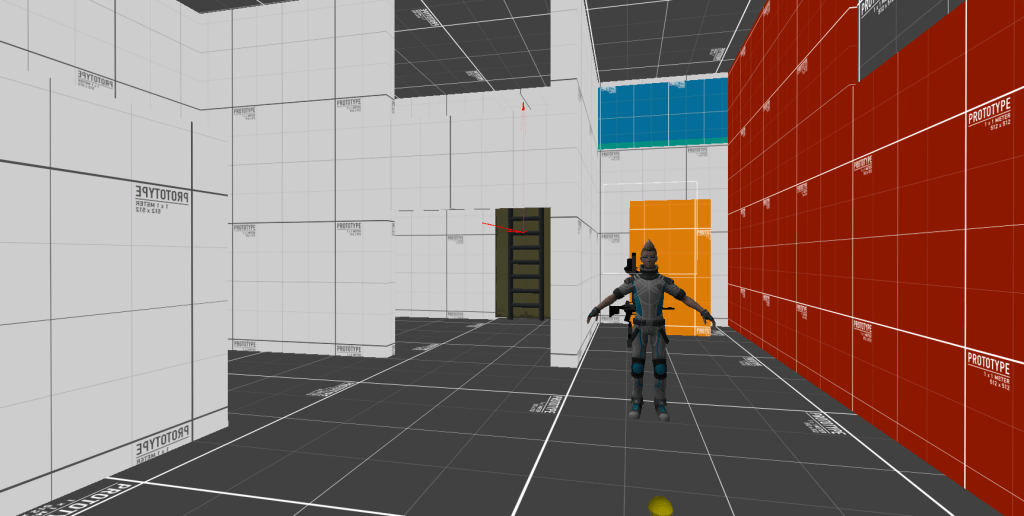1024x516 pixels.
Task: Click the teal strip below the blue panel
Action: point(661,146)
